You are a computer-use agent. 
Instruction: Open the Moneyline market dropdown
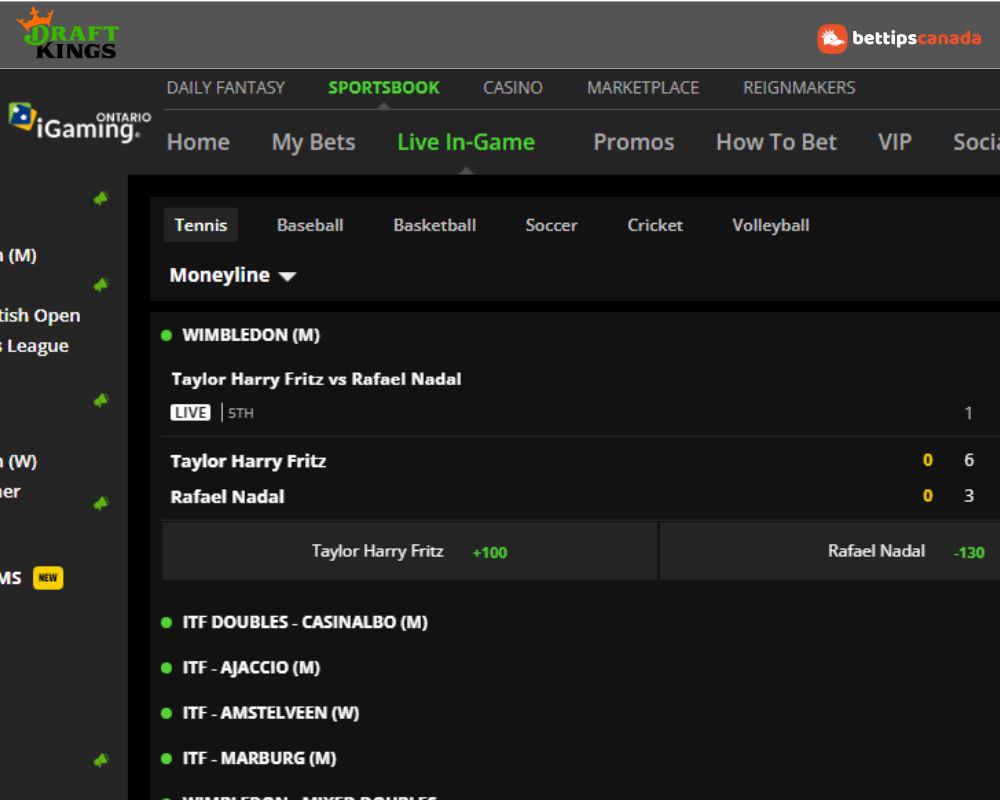coord(233,276)
